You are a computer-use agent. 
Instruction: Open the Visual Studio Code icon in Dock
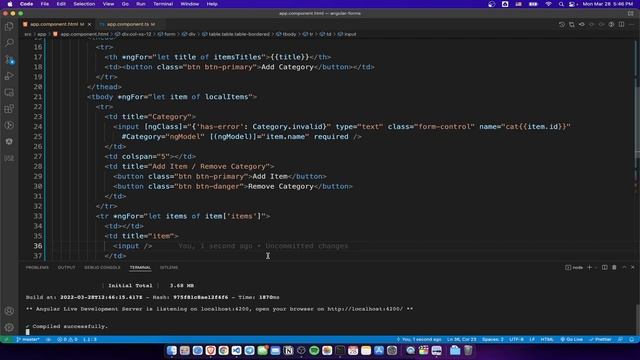[236, 350]
